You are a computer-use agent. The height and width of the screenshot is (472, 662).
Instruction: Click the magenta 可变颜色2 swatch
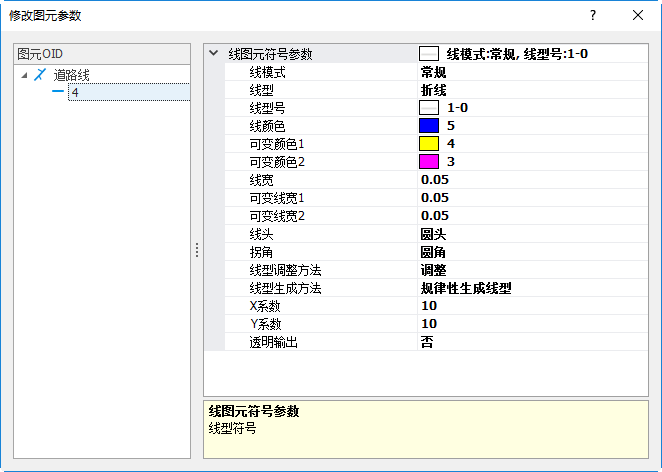[429, 162]
